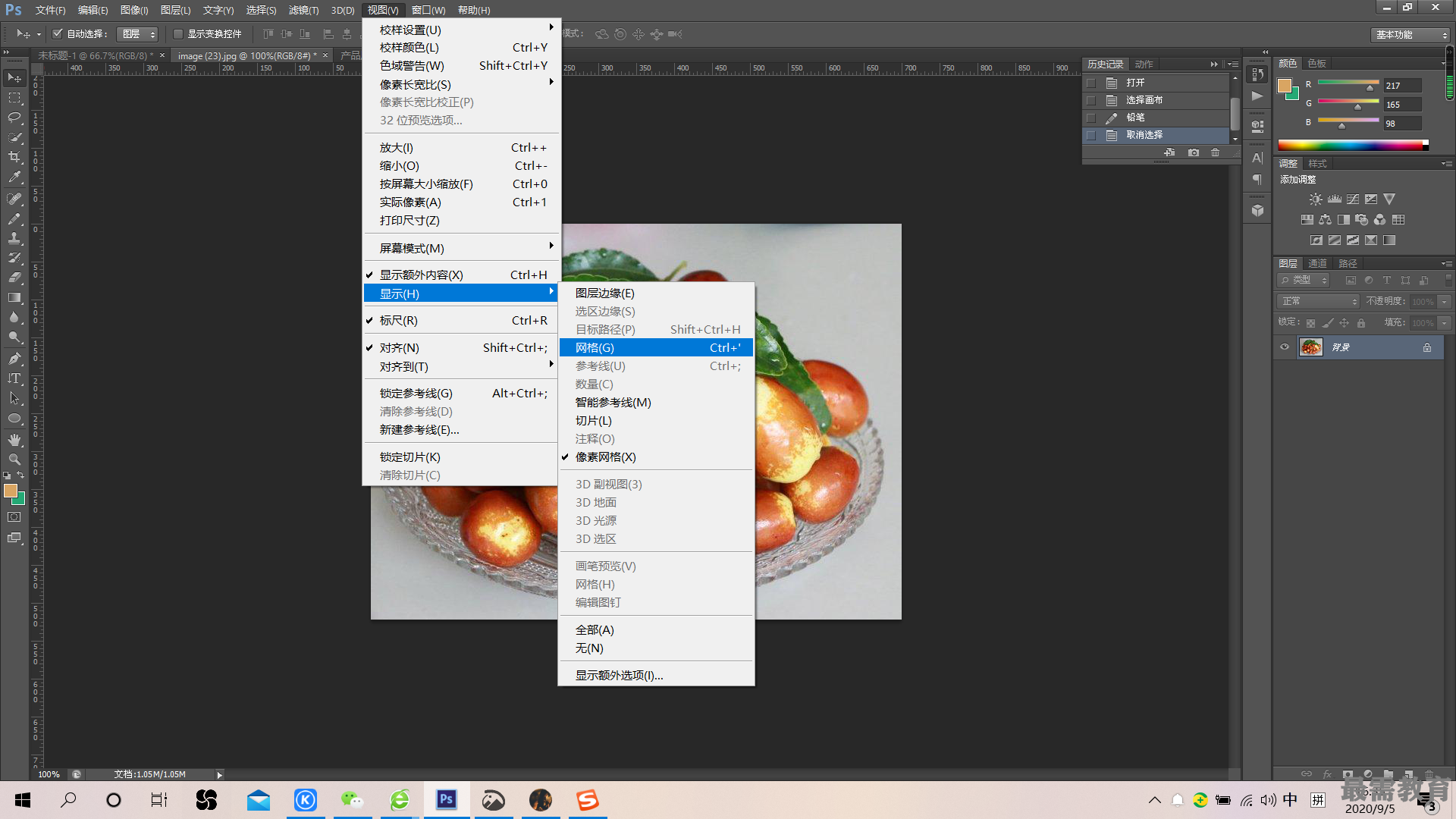Open layer filter Kind dropdown

tap(1304, 281)
